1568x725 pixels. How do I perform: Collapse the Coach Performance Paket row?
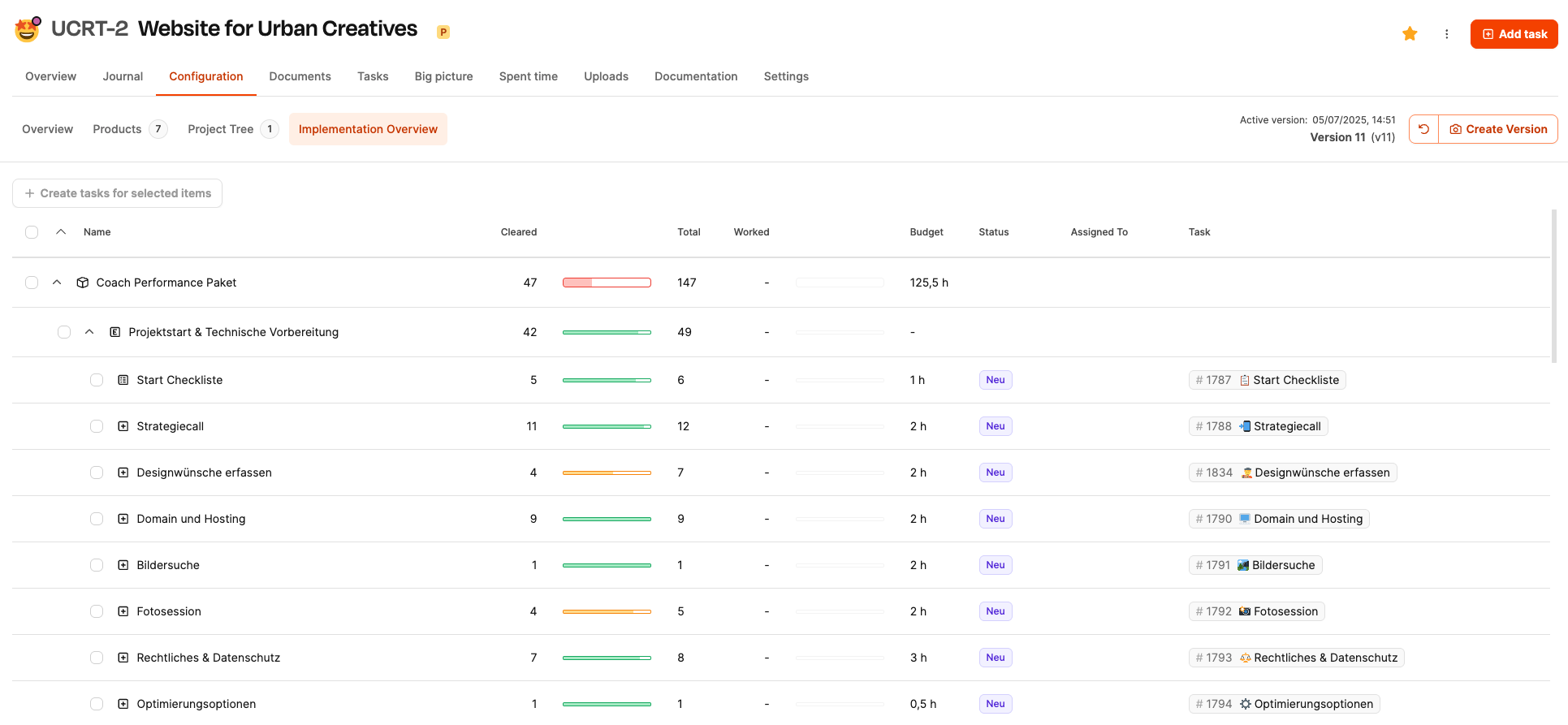(x=57, y=283)
